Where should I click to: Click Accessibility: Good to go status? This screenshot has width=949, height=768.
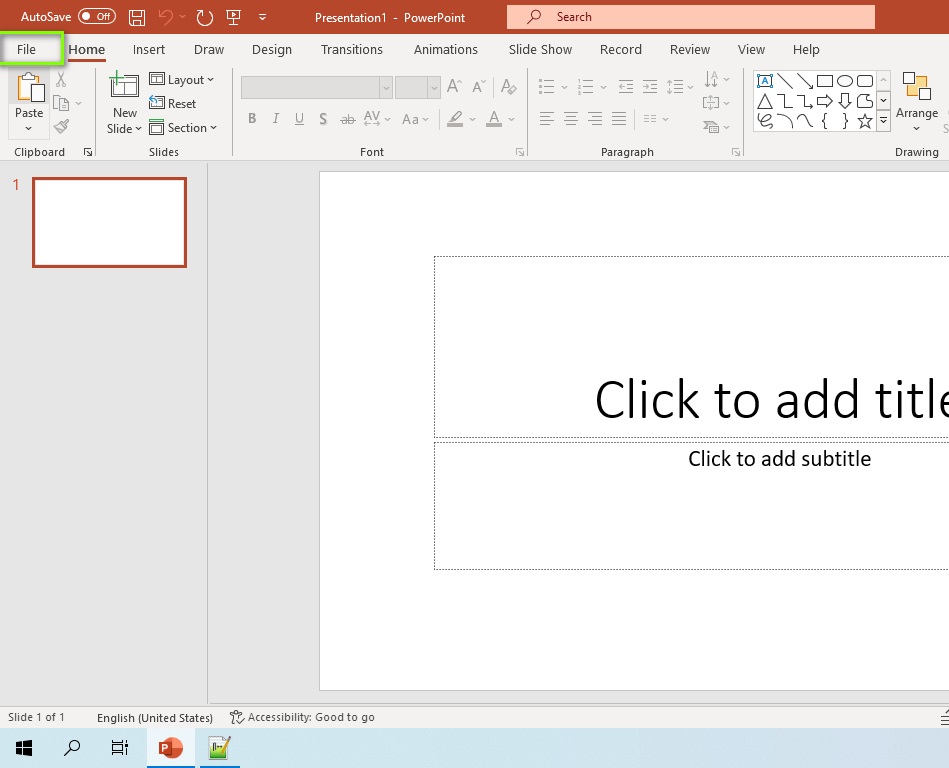tap(302, 717)
